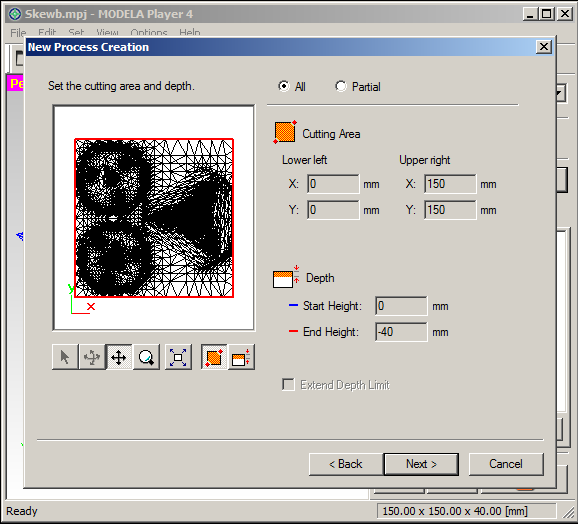Click the Start Height field

tap(401, 306)
